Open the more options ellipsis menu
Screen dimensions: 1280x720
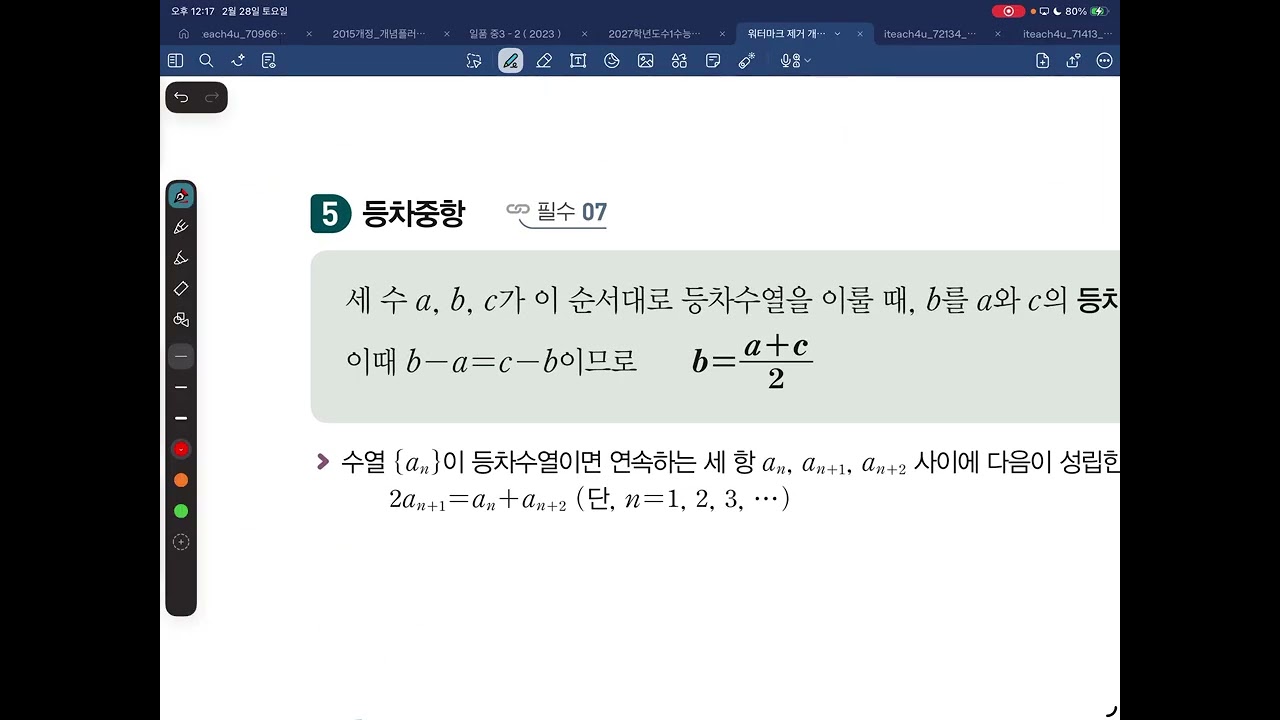point(1104,61)
